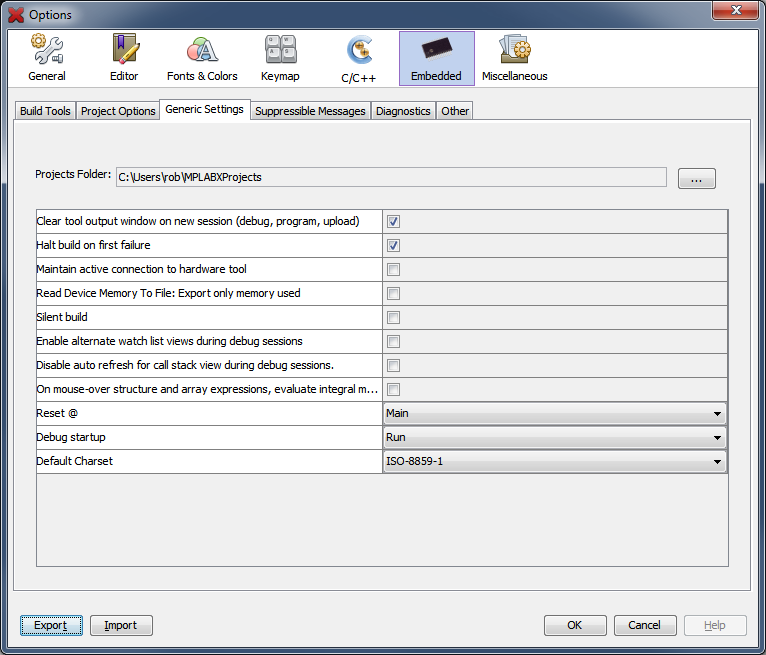Switch to the Project Options tab
Image resolution: width=766 pixels, height=655 pixels.
(x=118, y=111)
